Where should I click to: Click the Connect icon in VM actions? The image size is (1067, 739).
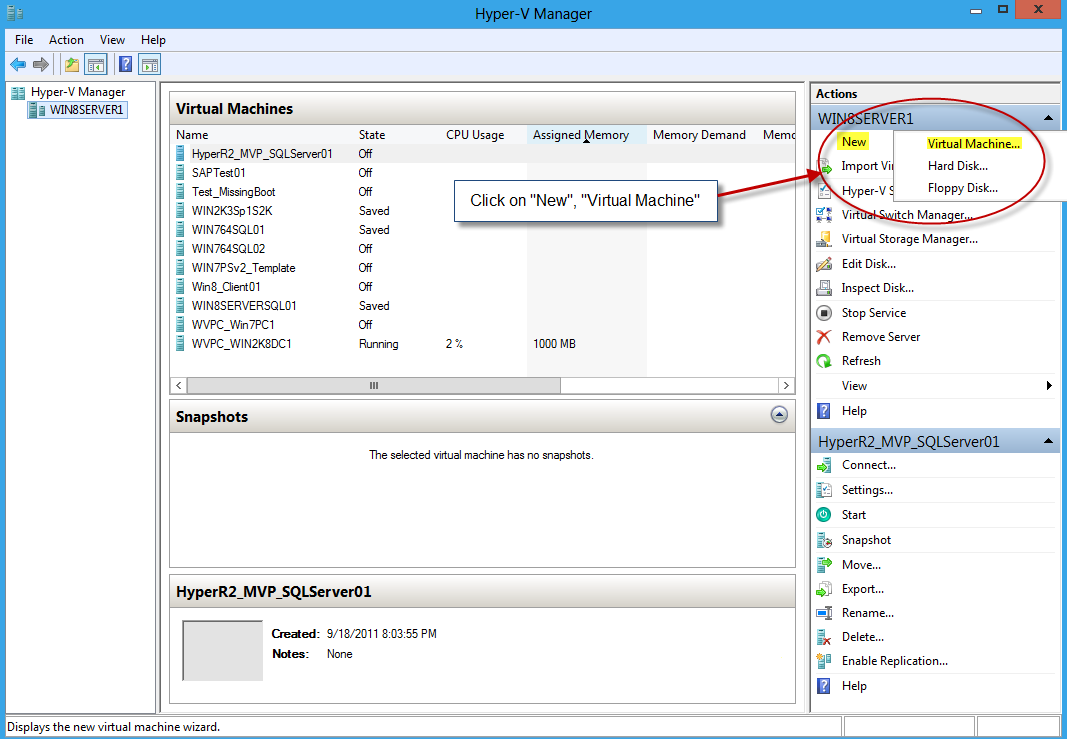[824, 465]
